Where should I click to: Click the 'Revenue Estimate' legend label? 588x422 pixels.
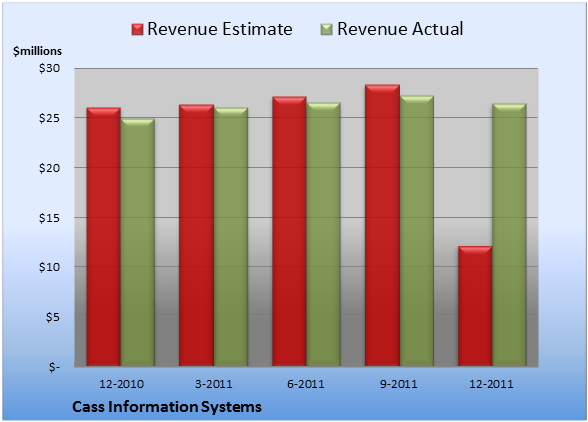click(x=220, y=29)
